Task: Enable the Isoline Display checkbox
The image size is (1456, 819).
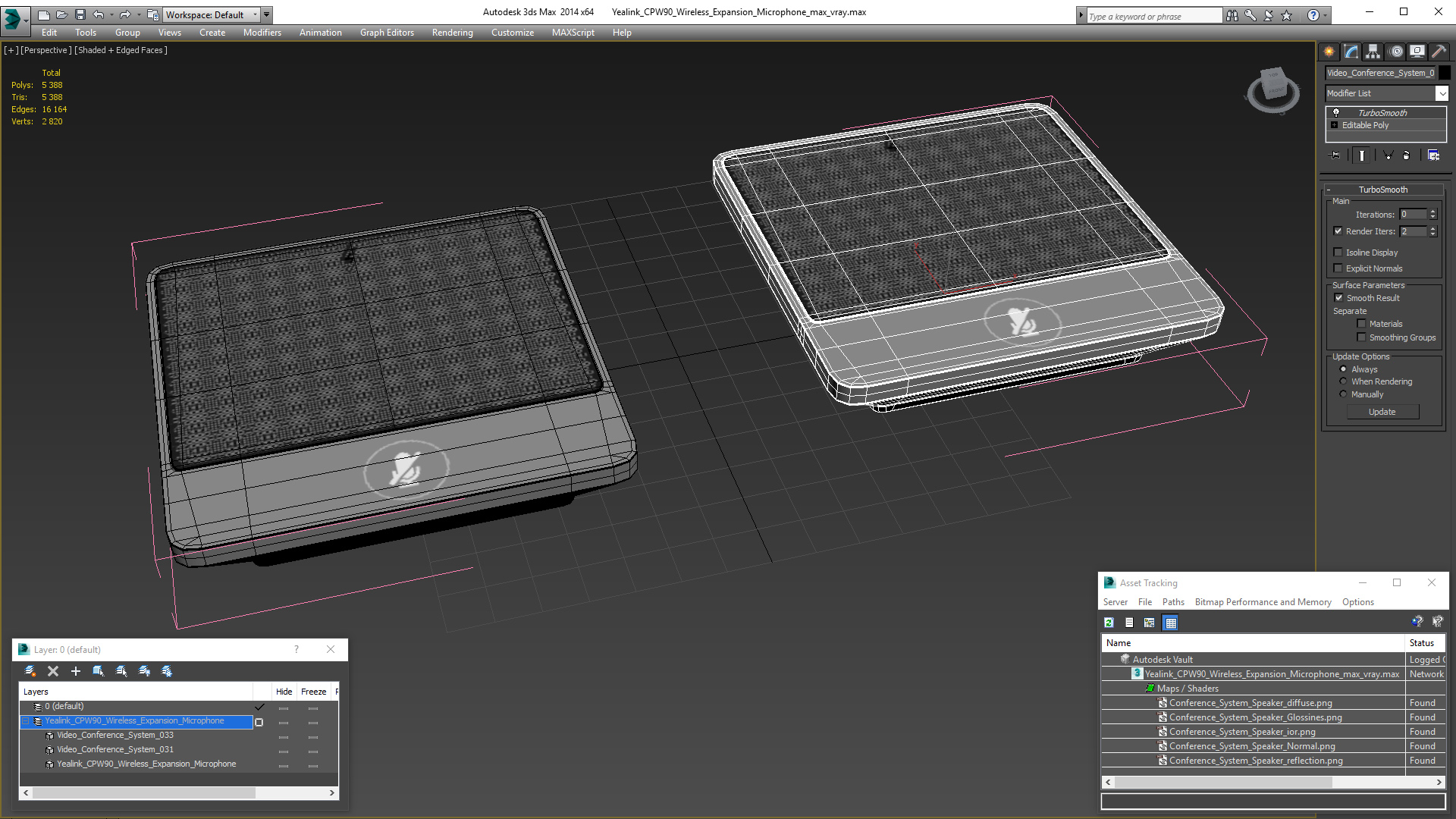Action: click(1338, 253)
